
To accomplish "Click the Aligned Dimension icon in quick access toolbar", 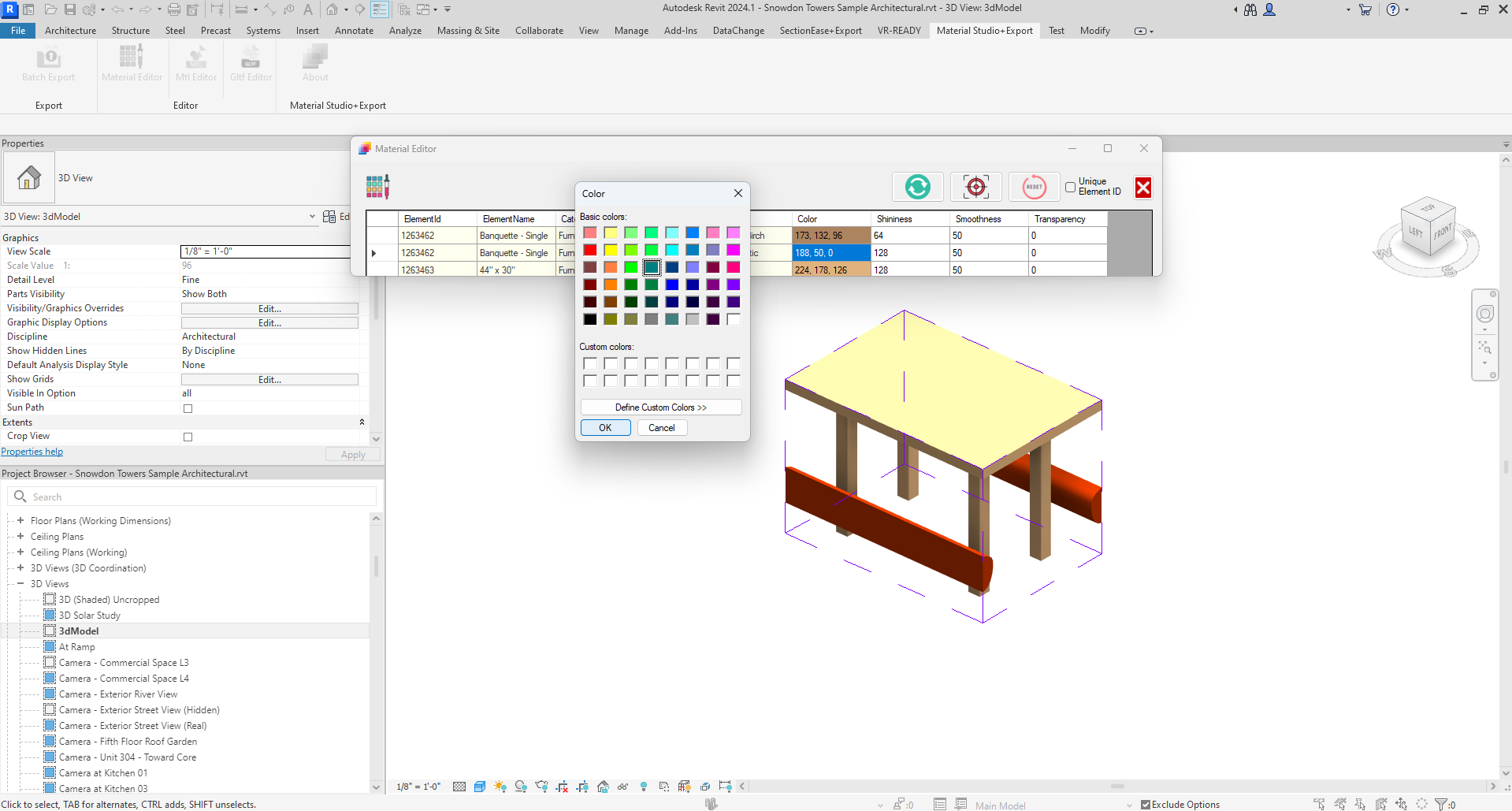I will 270,9.
